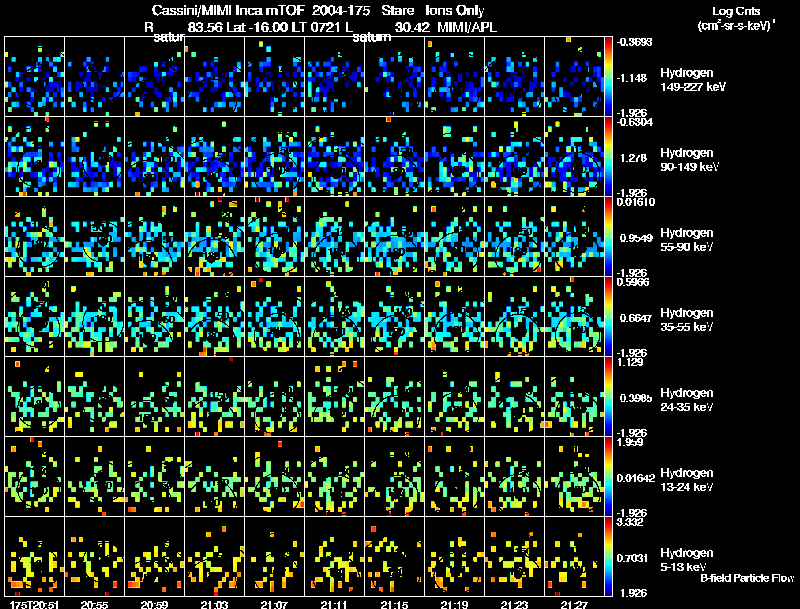This screenshot has width=800, height=609.
Task: Click the Hydrogen 149-227 keV color bar
Action: (608, 77)
